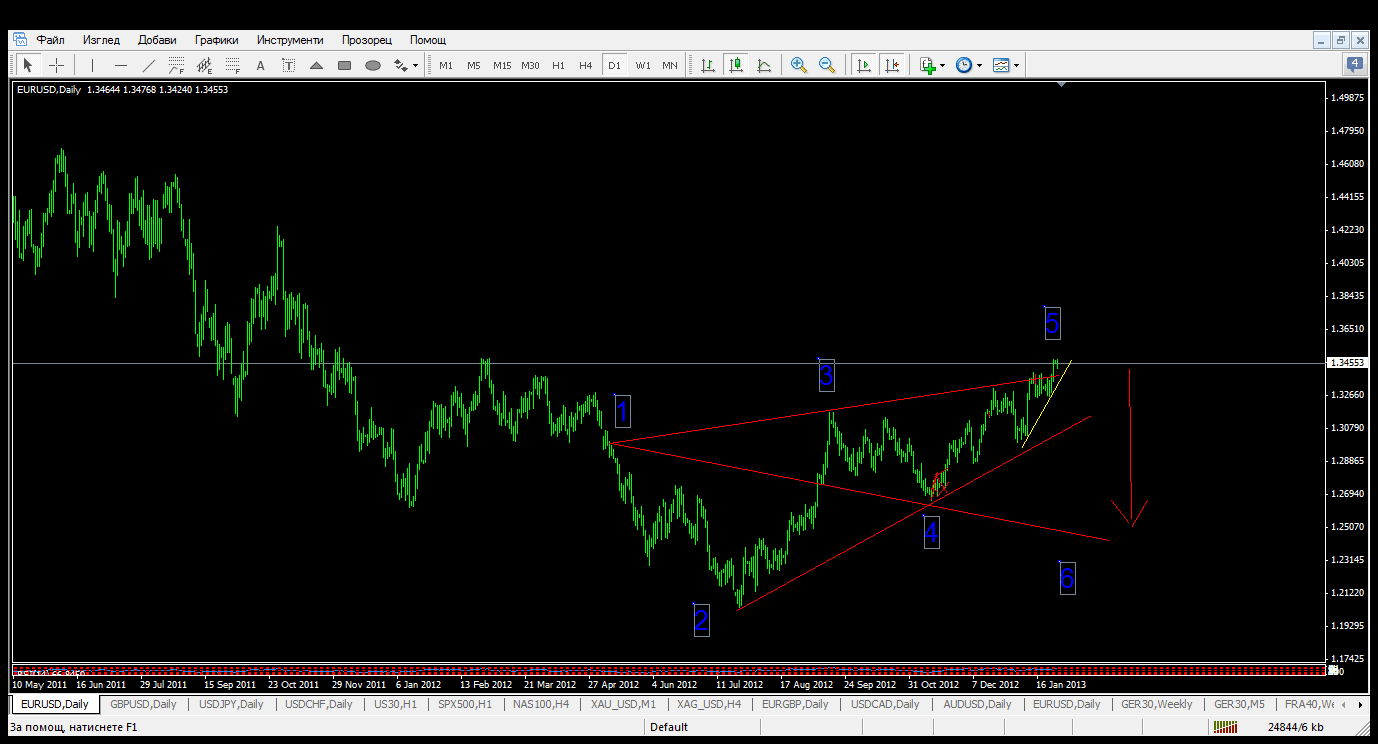Switch to the XAU_USD,M1 chart tab
The width and height of the screenshot is (1378, 744).
pos(623,704)
